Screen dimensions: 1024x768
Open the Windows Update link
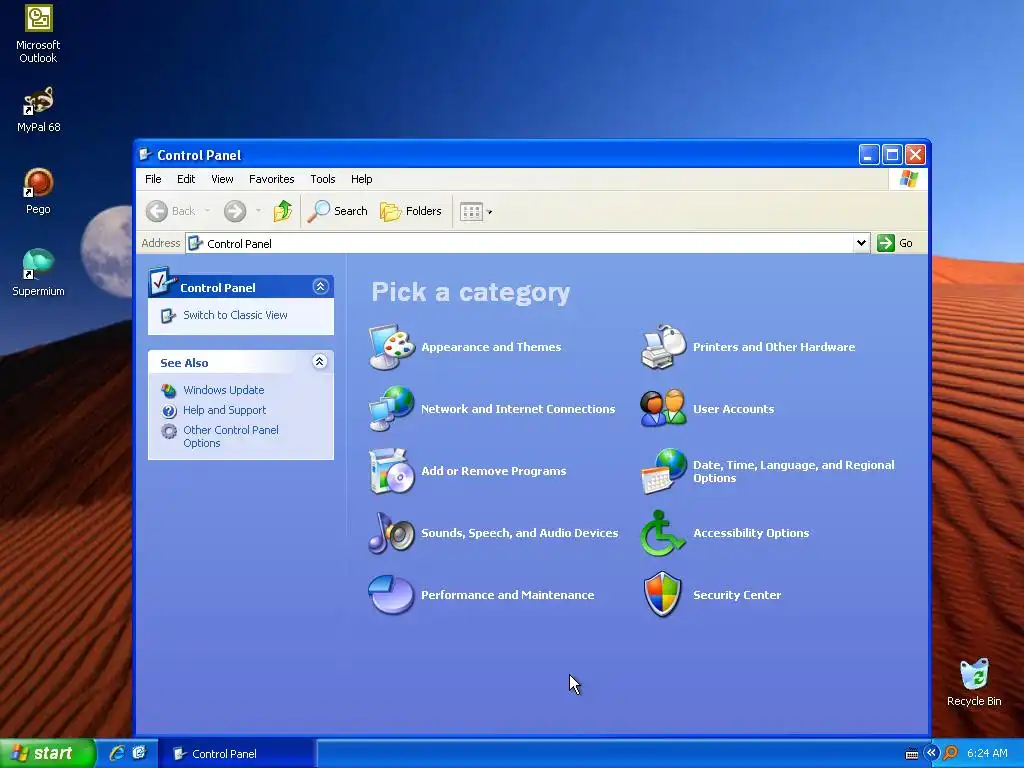coord(223,390)
